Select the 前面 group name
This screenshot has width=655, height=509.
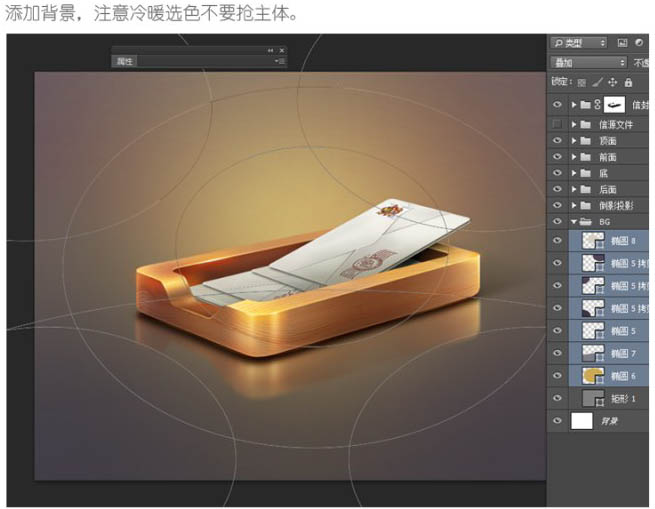608,157
